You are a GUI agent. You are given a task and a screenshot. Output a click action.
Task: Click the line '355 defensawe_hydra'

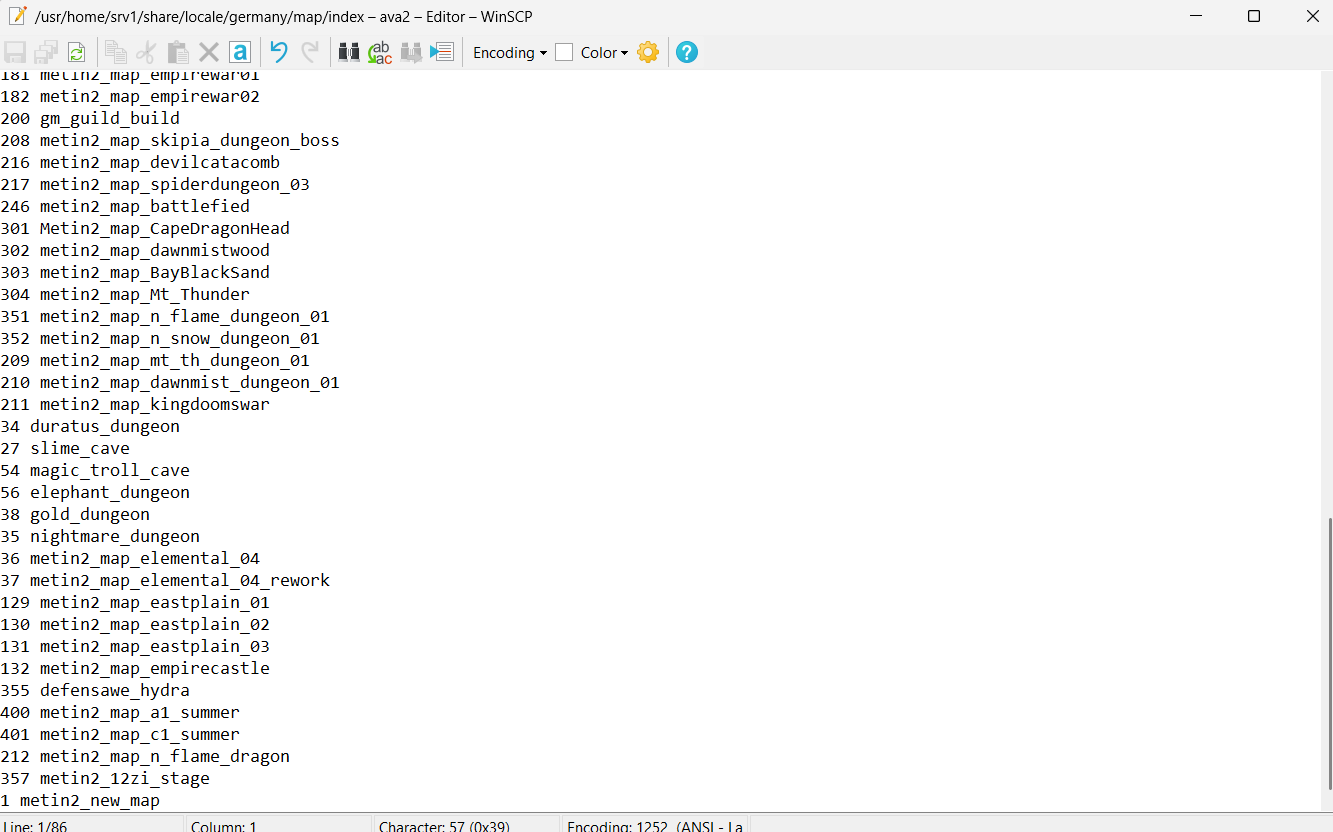click(95, 690)
